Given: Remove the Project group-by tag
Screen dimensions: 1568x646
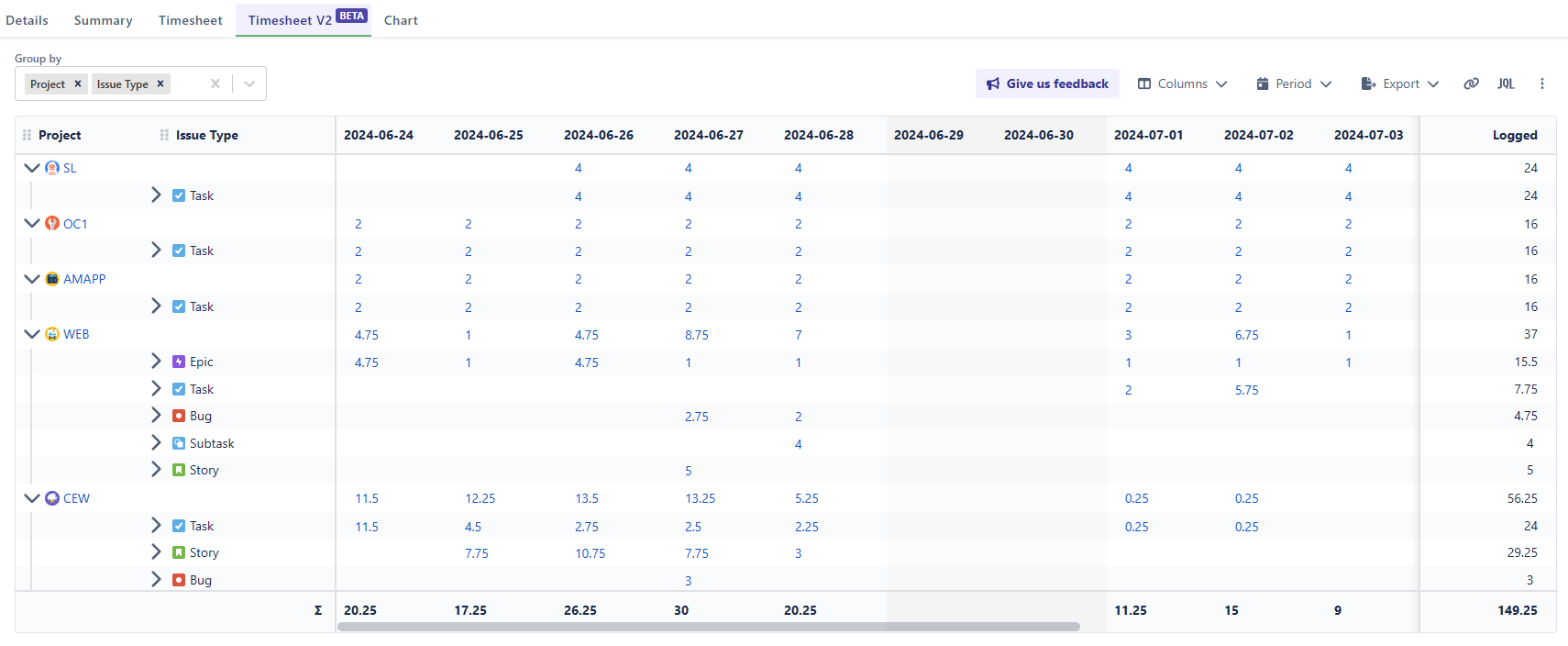Looking at the screenshot, I should pos(78,84).
